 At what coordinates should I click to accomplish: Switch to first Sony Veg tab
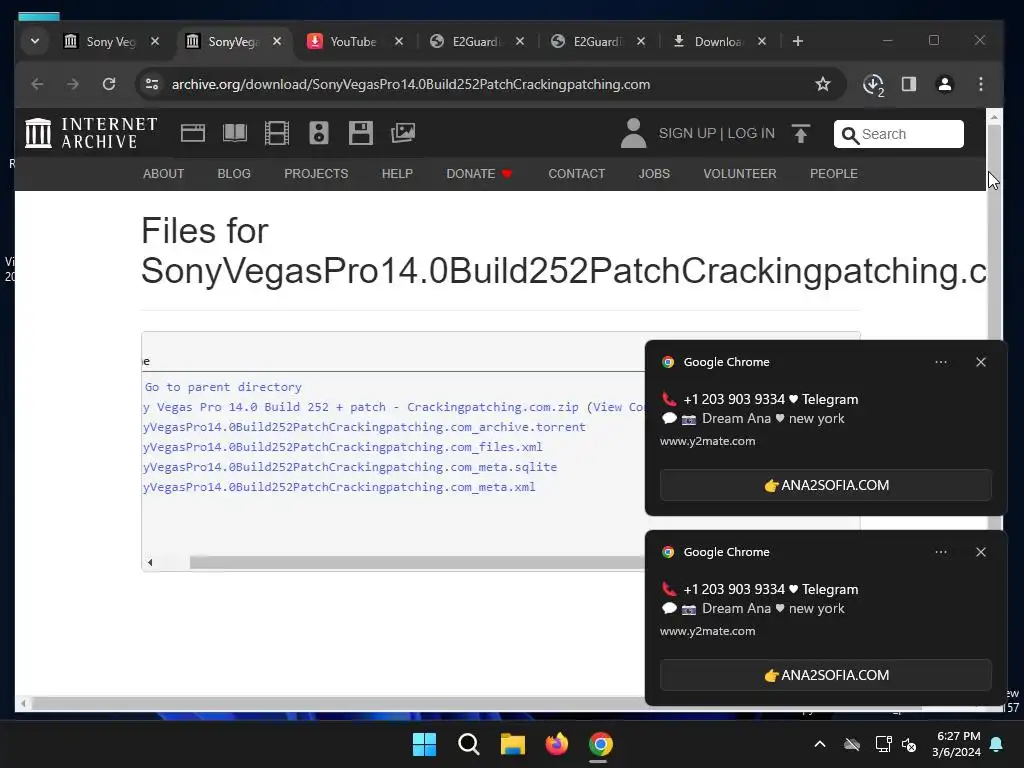111,41
